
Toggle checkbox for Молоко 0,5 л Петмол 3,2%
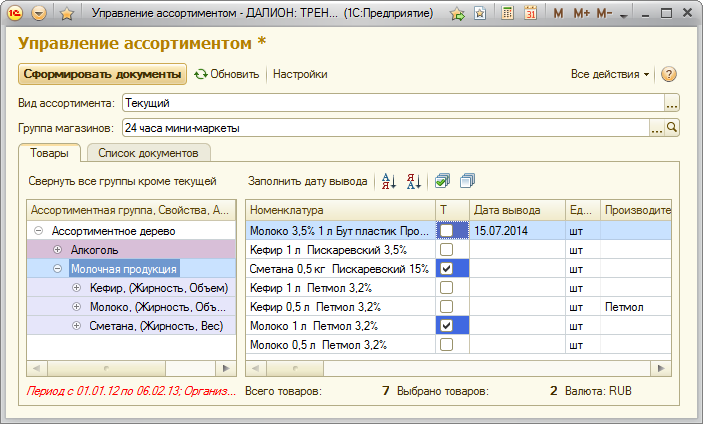(x=446, y=345)
